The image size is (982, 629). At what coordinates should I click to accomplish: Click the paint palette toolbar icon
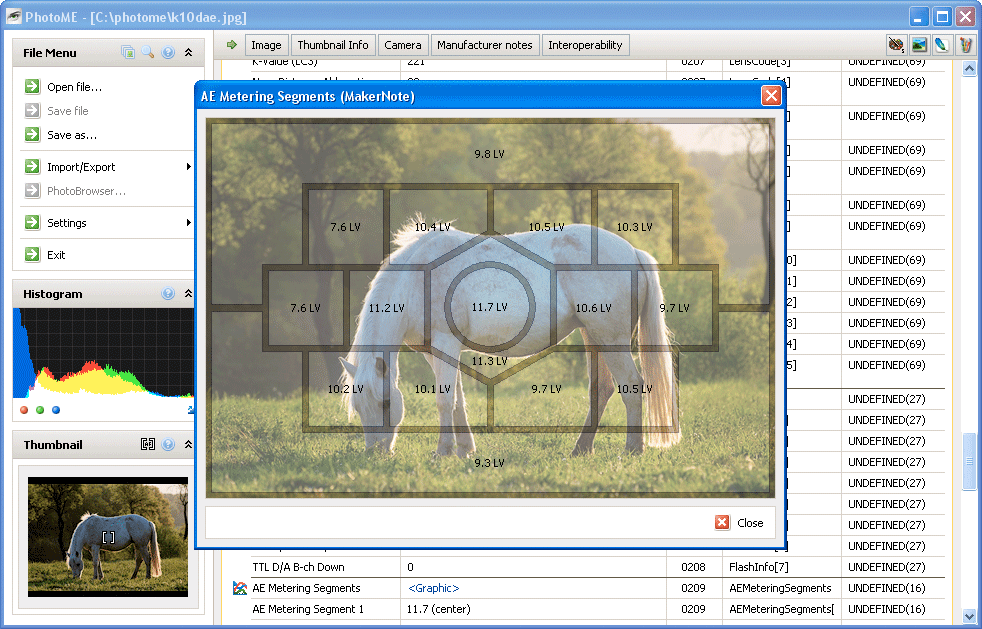pyautogui.click(x=896, y=44)
